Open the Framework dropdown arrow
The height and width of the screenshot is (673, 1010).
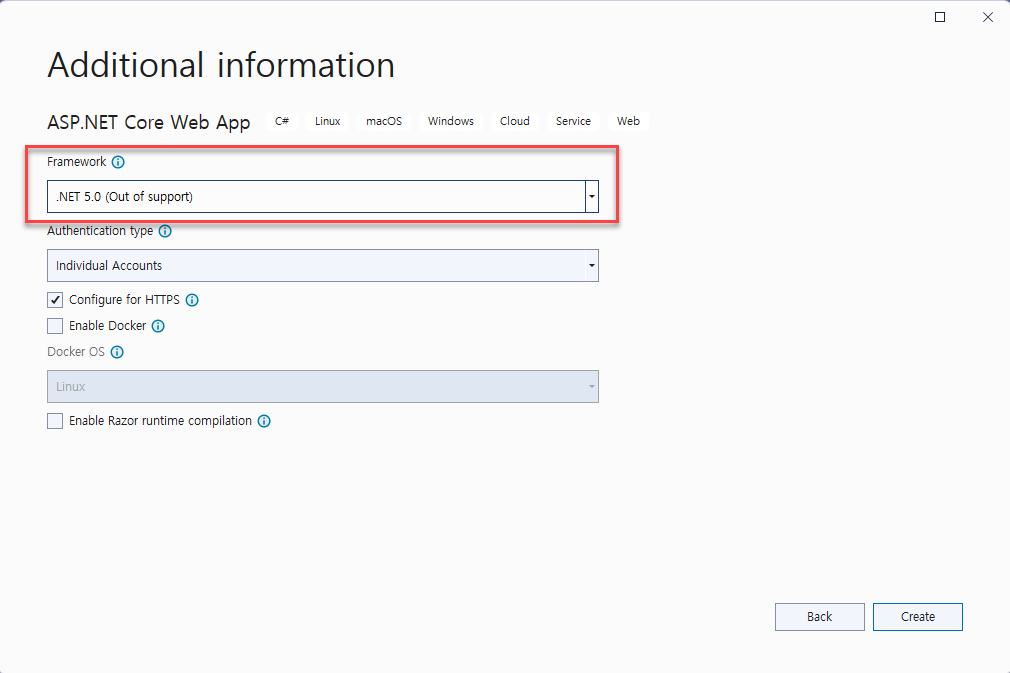(x=591, y=197)
